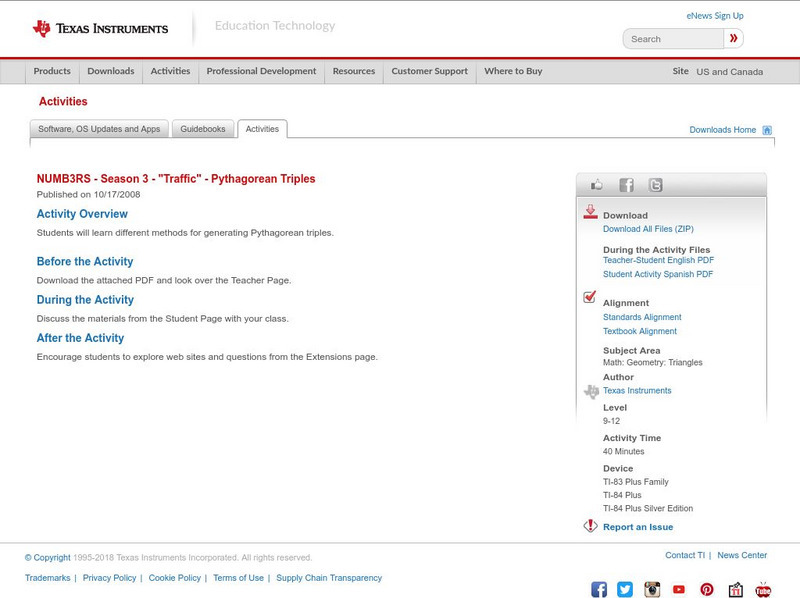800x598 pixels.
Task: Open the footer Facebook icon
Action: click(x=599, y=589)
